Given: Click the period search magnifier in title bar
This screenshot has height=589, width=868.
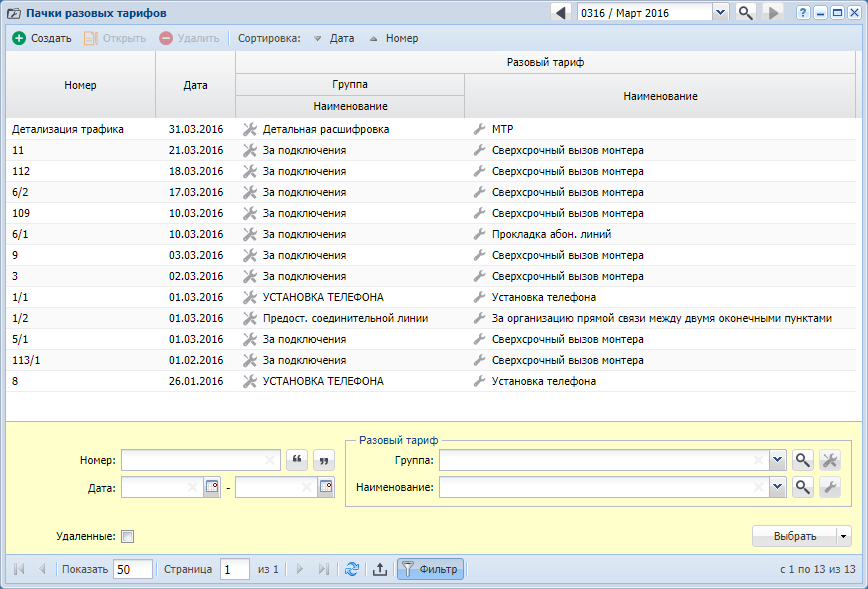Looking at the screenshot, I should click(x=745, y=13).
